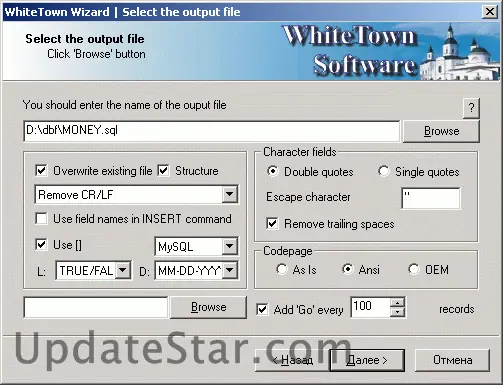
Task: Increase the records count spinner
Action: point(397,302)
